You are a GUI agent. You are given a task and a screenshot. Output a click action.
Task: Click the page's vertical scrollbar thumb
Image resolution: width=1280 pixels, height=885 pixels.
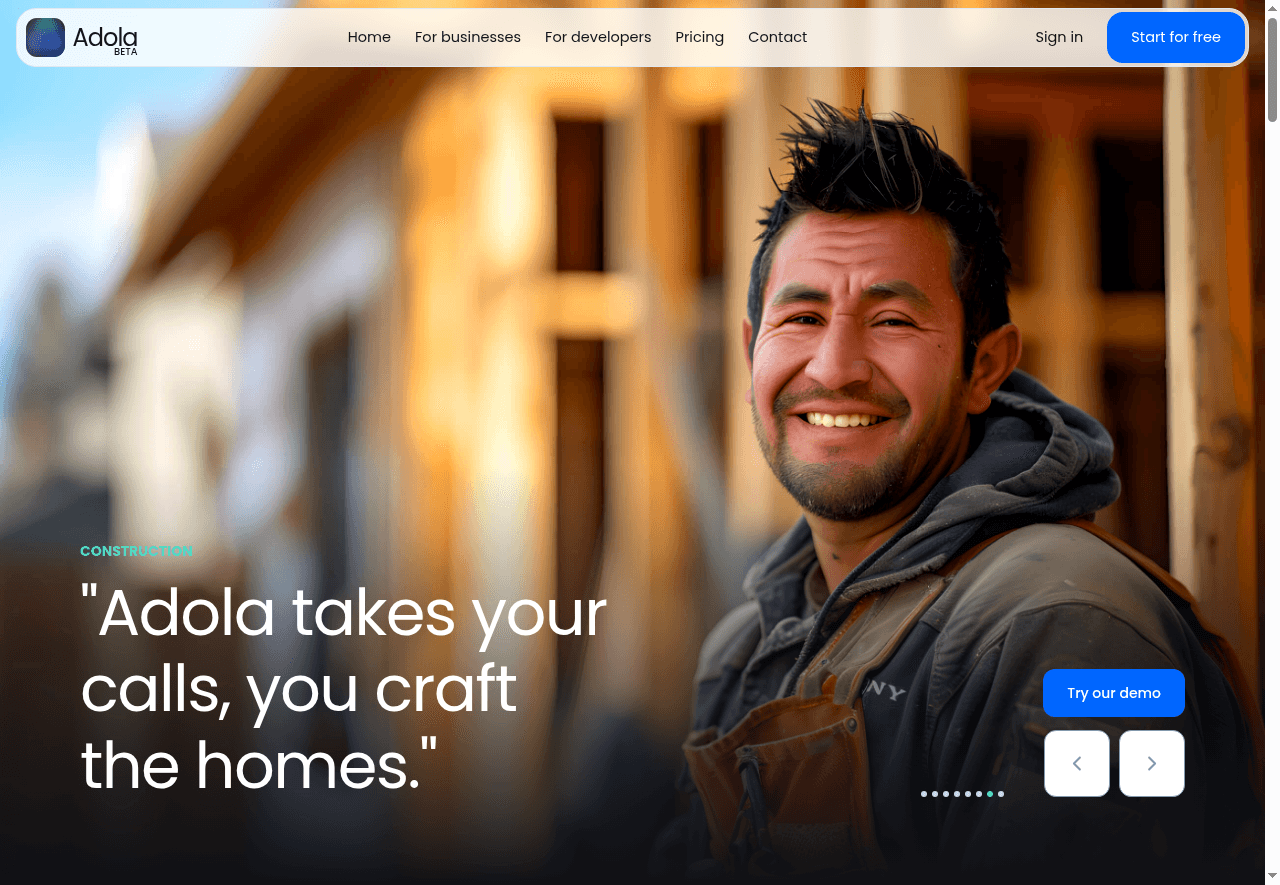point(1272,68)
